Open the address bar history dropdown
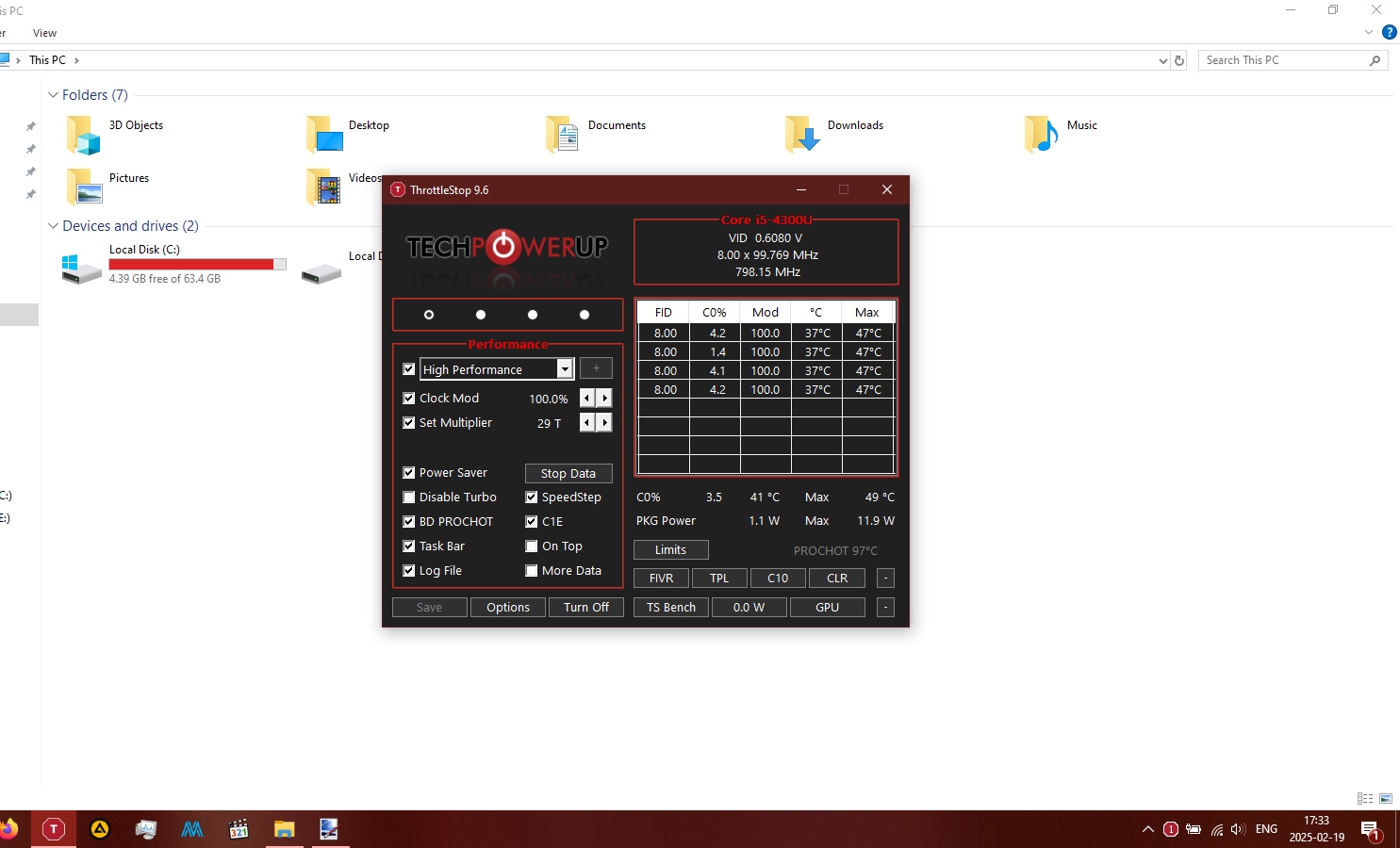1400x848 pixels. tap(1162, 60)
